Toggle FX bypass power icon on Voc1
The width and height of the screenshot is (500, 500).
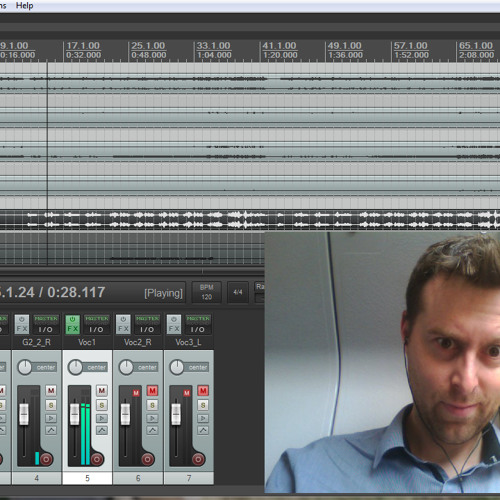coord(72,319)
